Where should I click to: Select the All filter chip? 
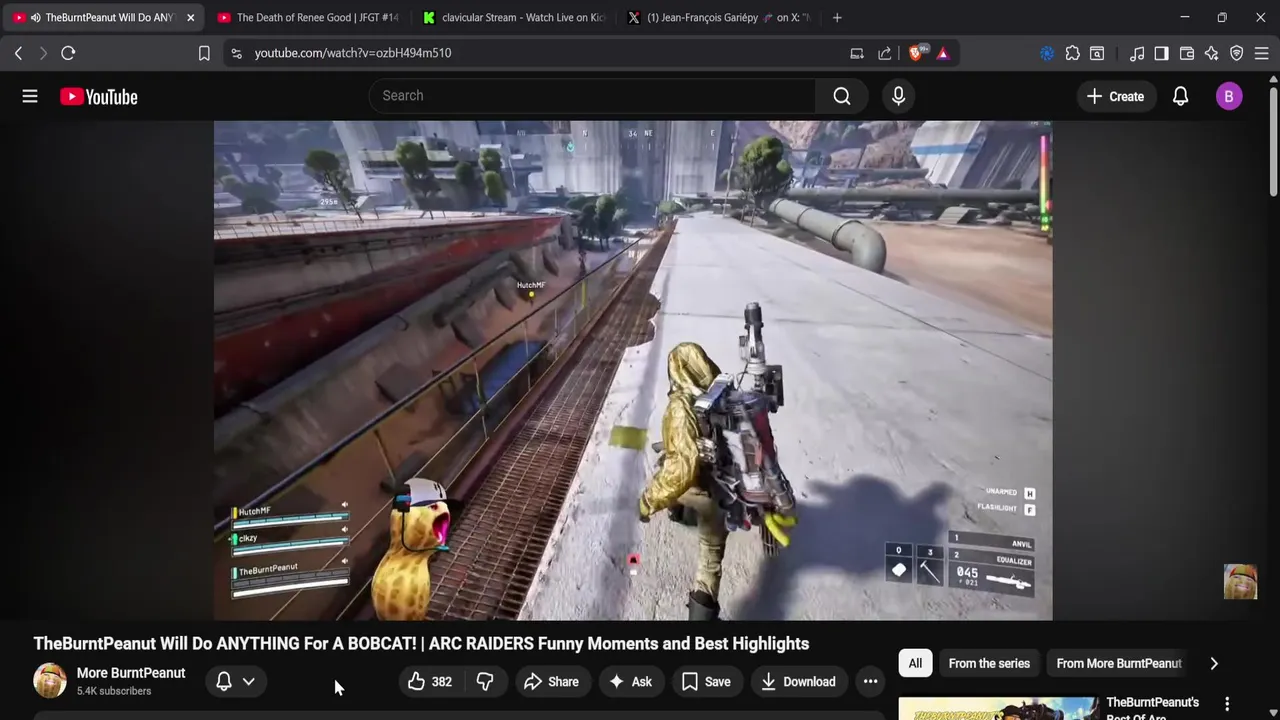pos(915,663)
